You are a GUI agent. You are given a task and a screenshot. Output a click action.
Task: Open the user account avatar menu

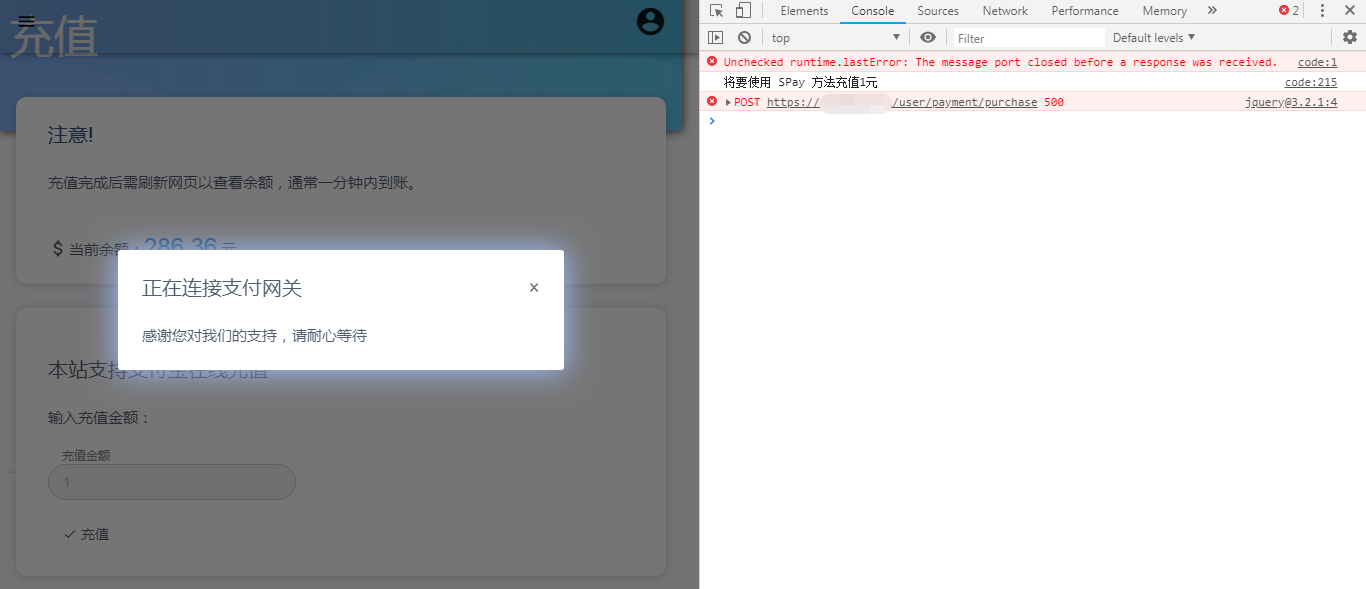(x=650, y=21)
